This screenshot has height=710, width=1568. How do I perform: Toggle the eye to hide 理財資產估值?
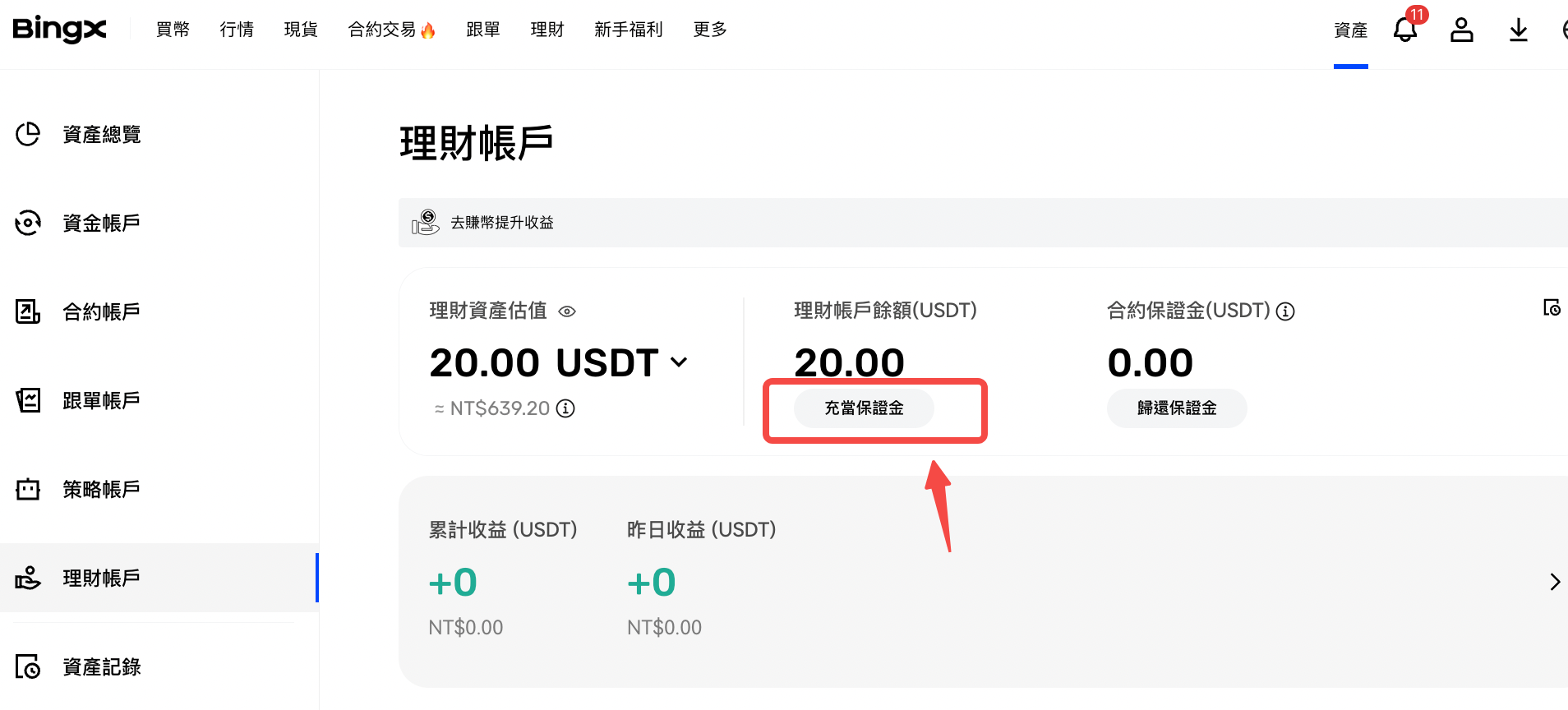tap(567, 311)
